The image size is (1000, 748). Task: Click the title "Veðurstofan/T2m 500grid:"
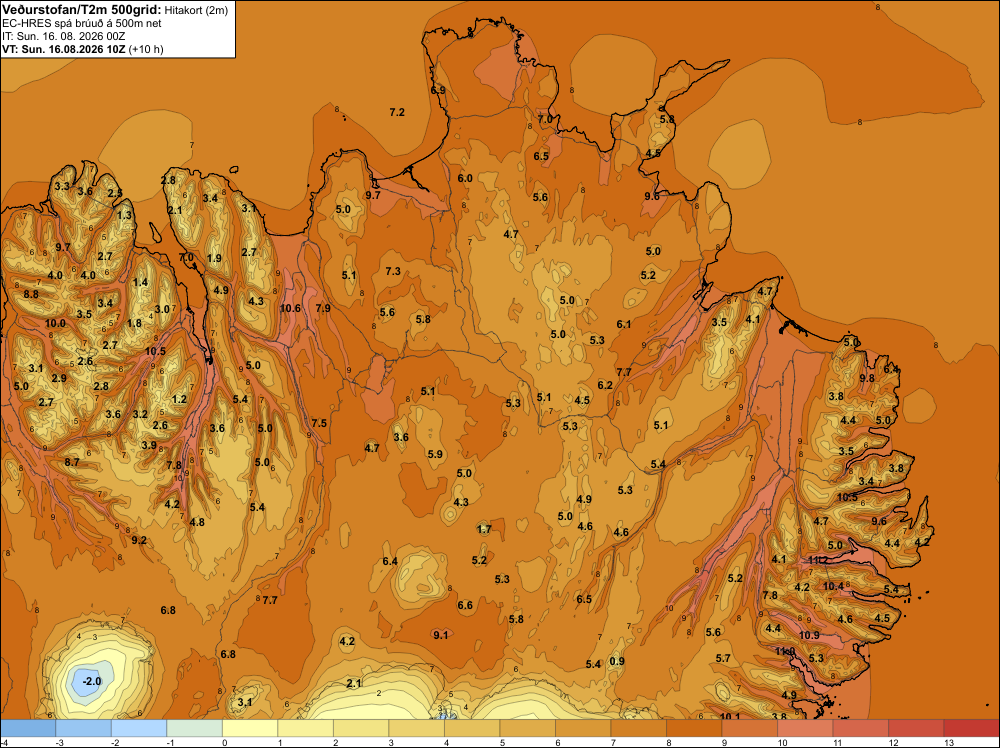tap(82, 9)
